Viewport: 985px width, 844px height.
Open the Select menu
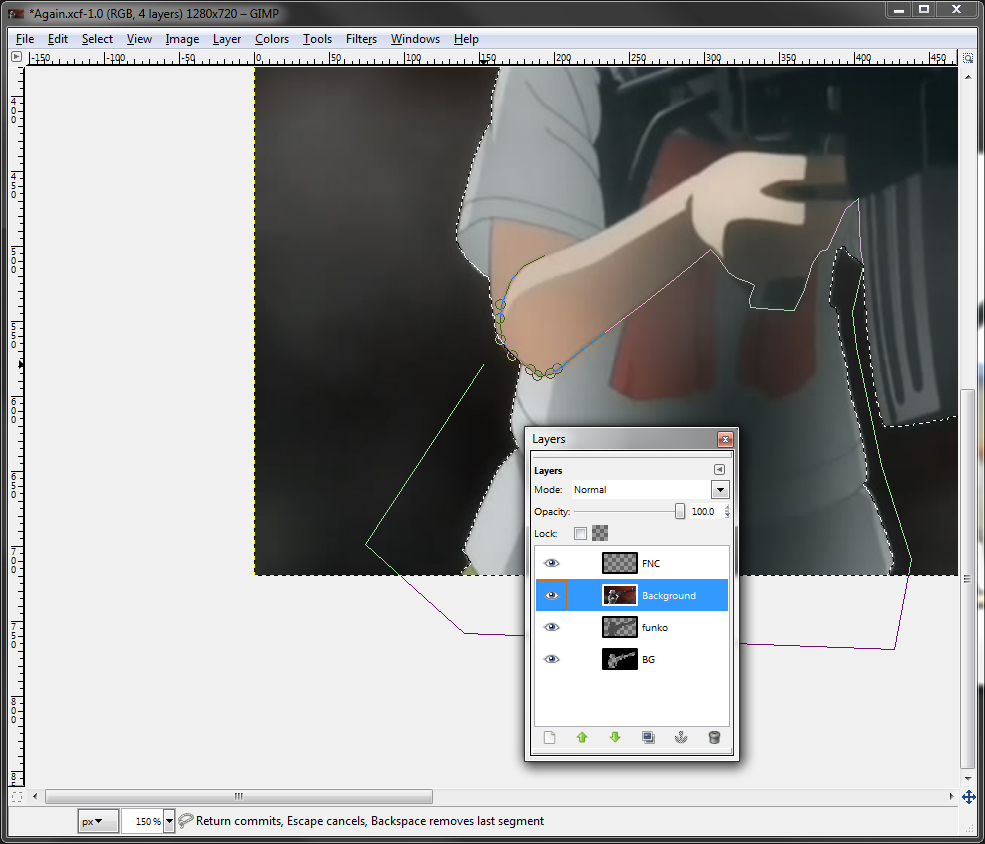pos(97,39)
